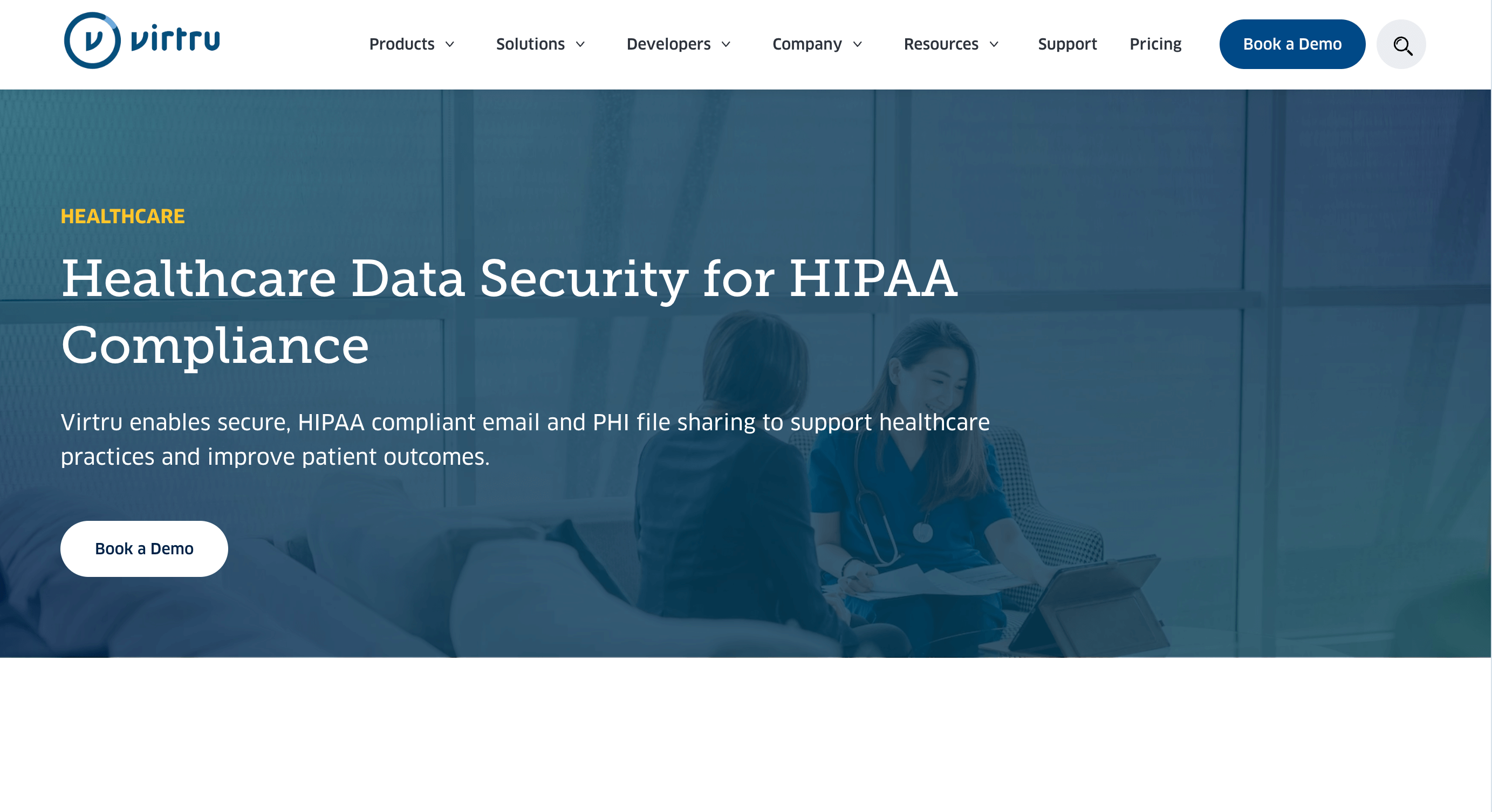Click the Support menu item

[1067, 43]
